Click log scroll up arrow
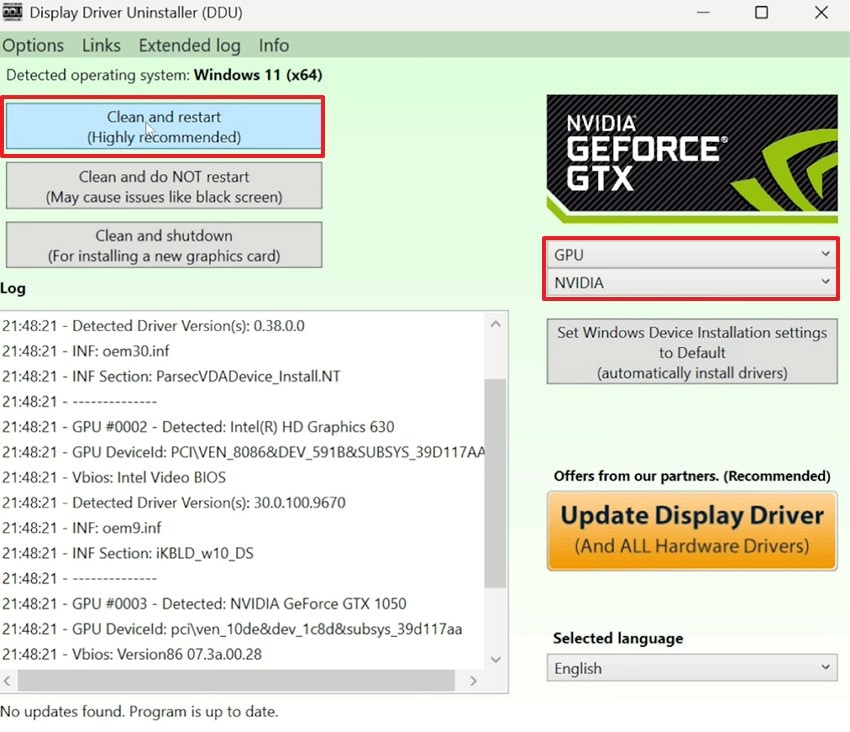This screenshot has width=850, height=732. (495, 324)
